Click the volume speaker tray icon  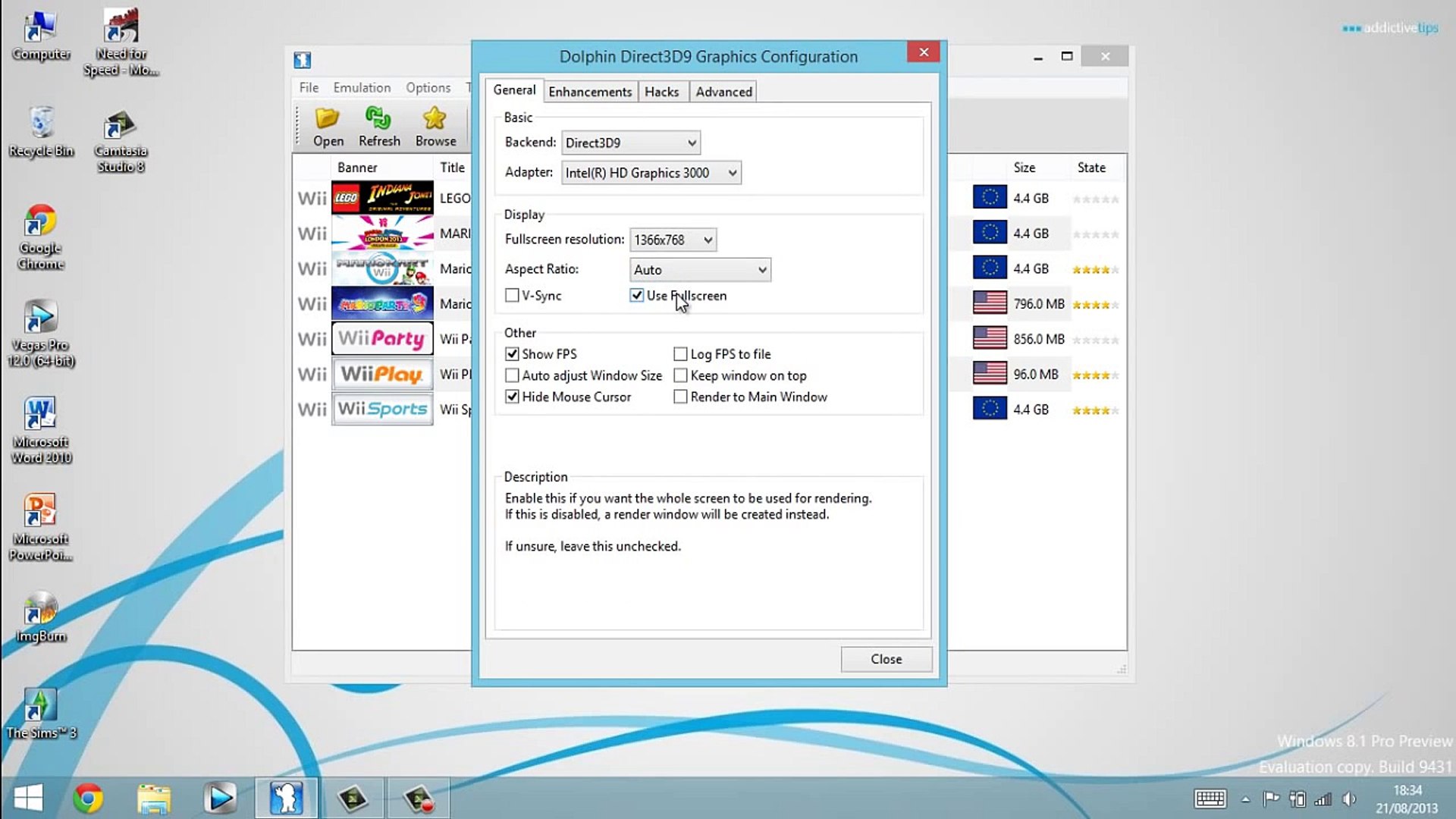point(1349,799)
